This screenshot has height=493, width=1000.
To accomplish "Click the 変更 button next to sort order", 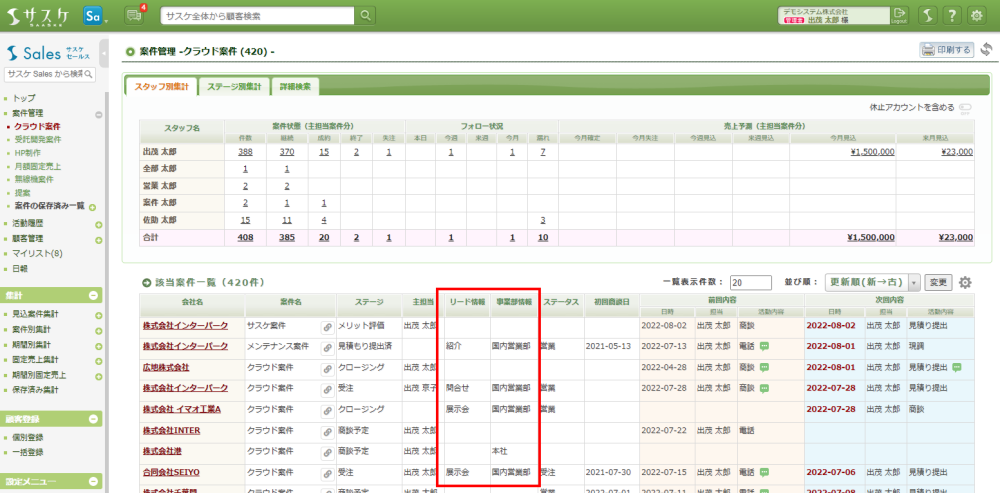I will point(938,282).
